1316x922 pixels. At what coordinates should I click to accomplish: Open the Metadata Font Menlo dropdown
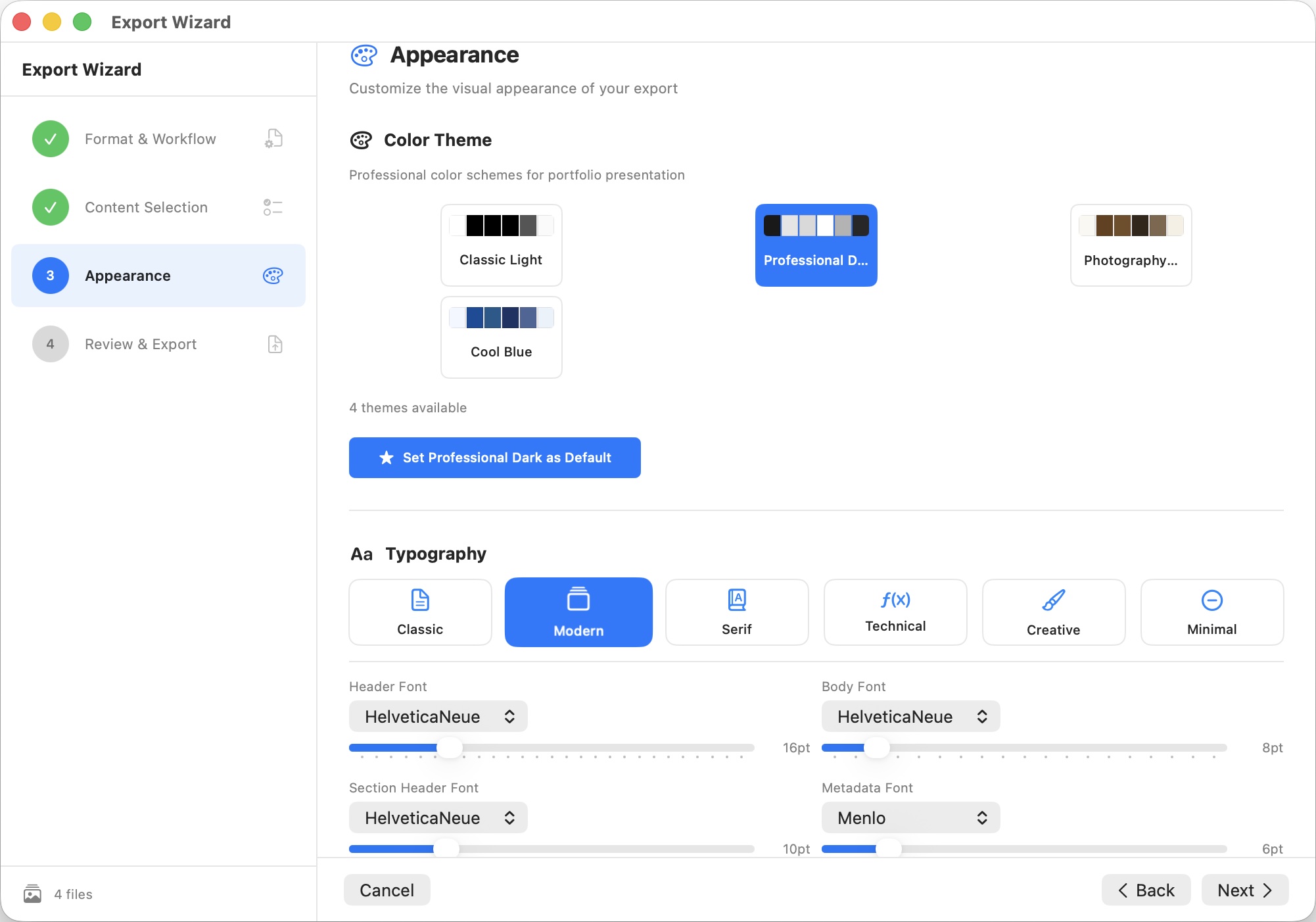(x=910, y=817)
